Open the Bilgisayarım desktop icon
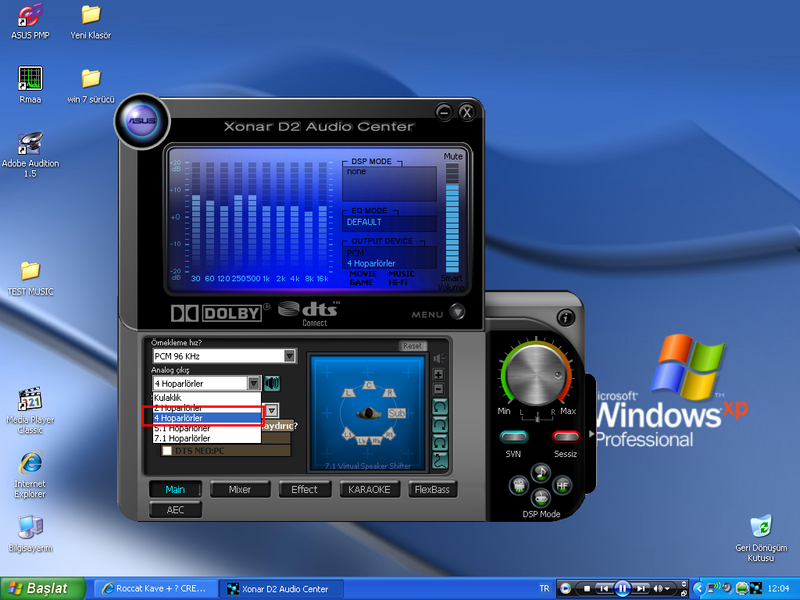 click(30, 534)
